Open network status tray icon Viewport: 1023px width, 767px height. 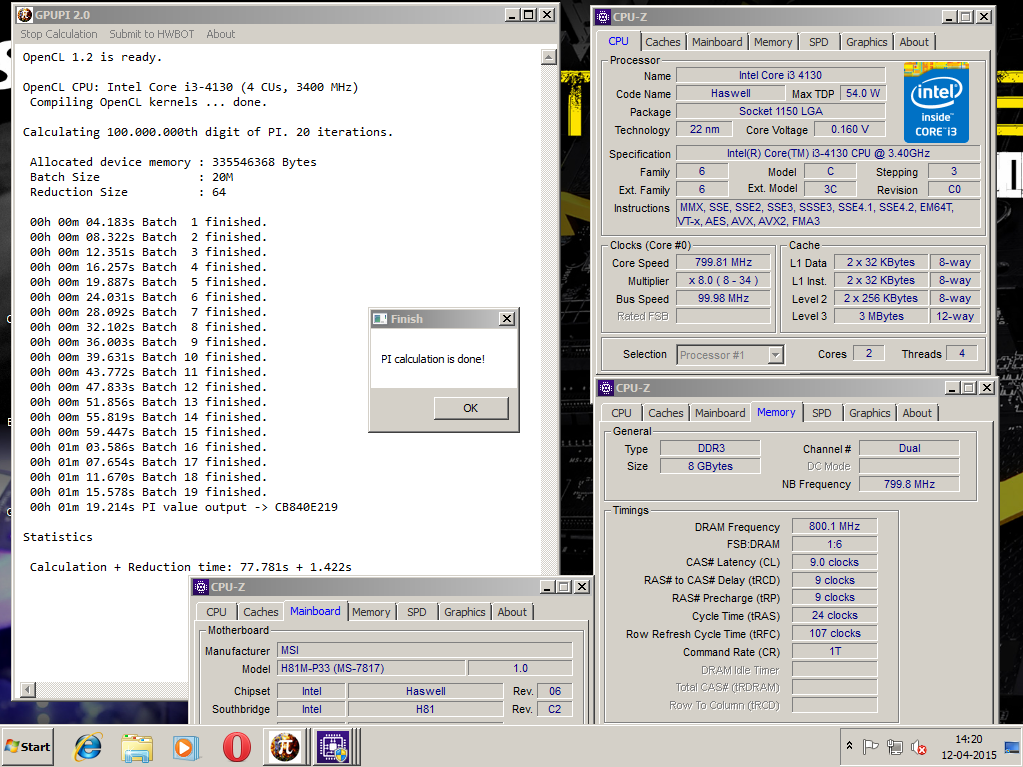(894, 747)
